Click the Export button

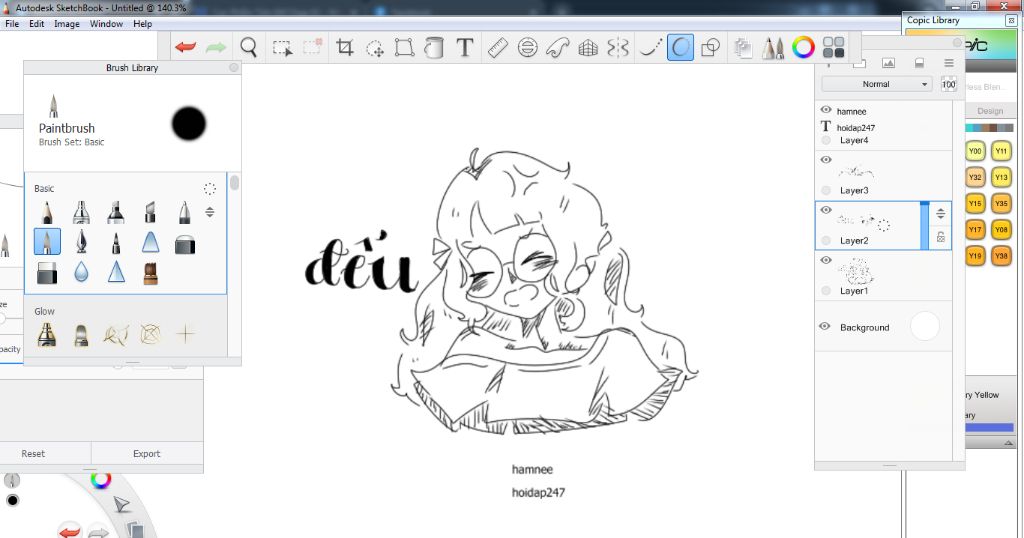click(146, 453)
